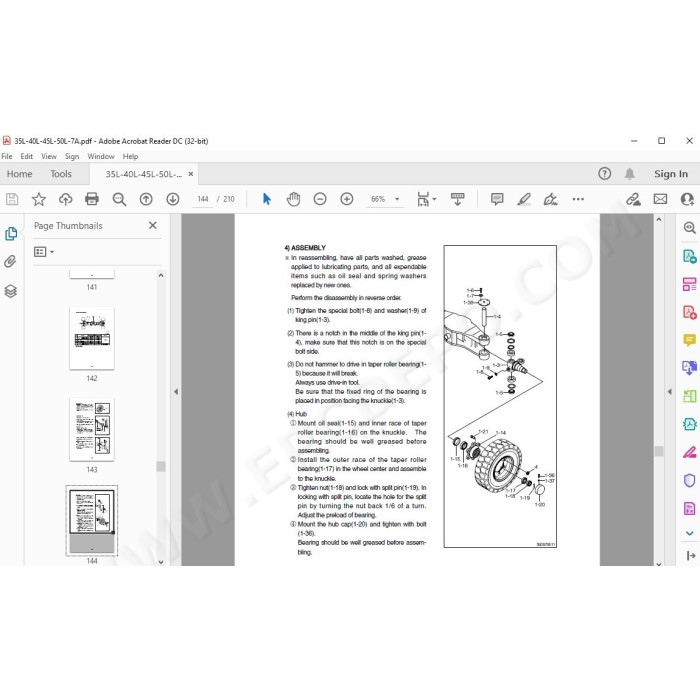The height and width of the screenshot is (700, 700).
Task: Select the page 142 thumbnail
Action: pyautogui.click(x=92, y=338)
